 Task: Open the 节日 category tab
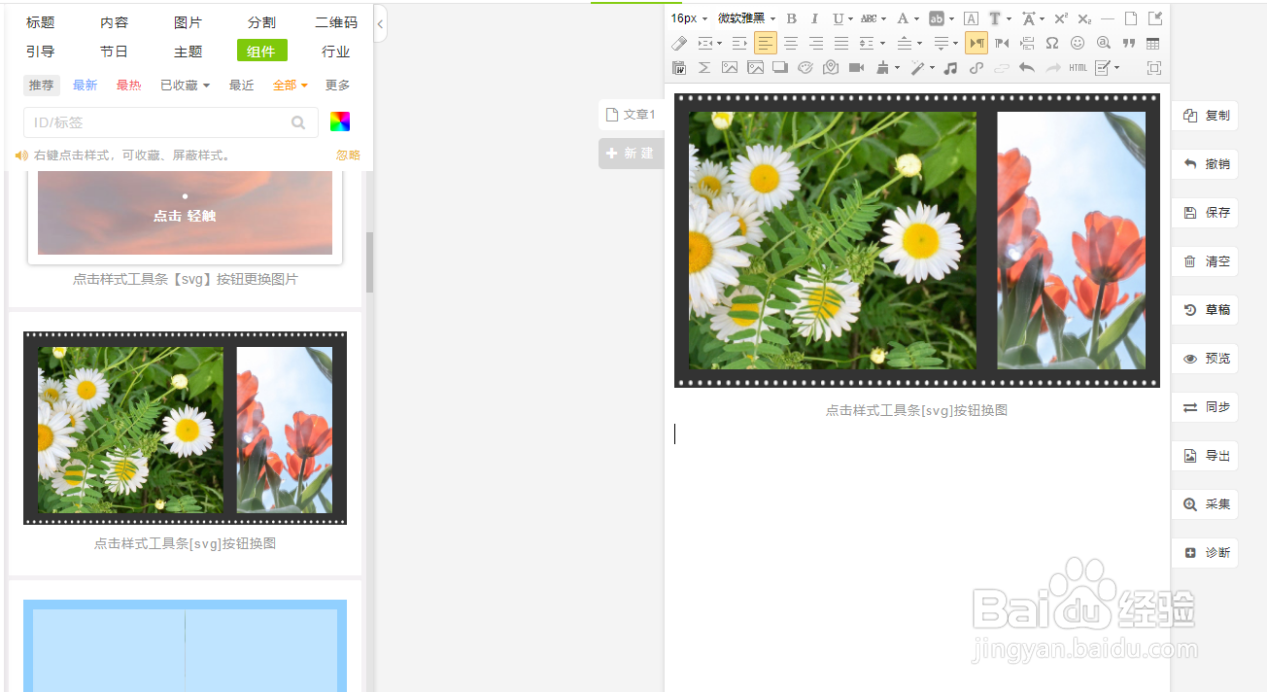click(114, 51)
